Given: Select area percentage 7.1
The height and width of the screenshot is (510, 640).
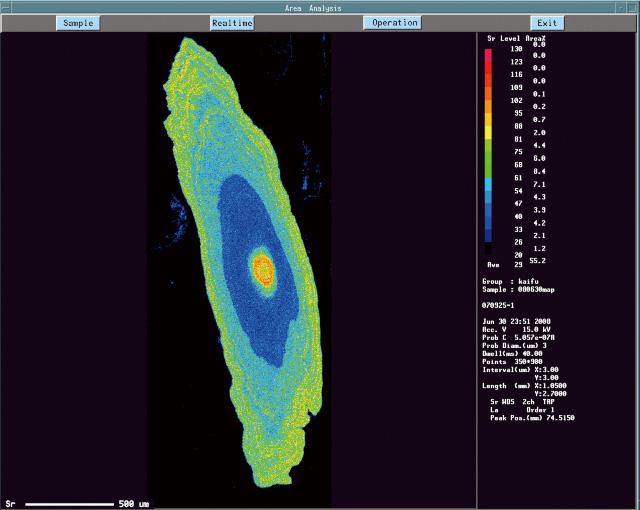Looking at the screenshot, I should pyautogui.click(x=540, y=184).
